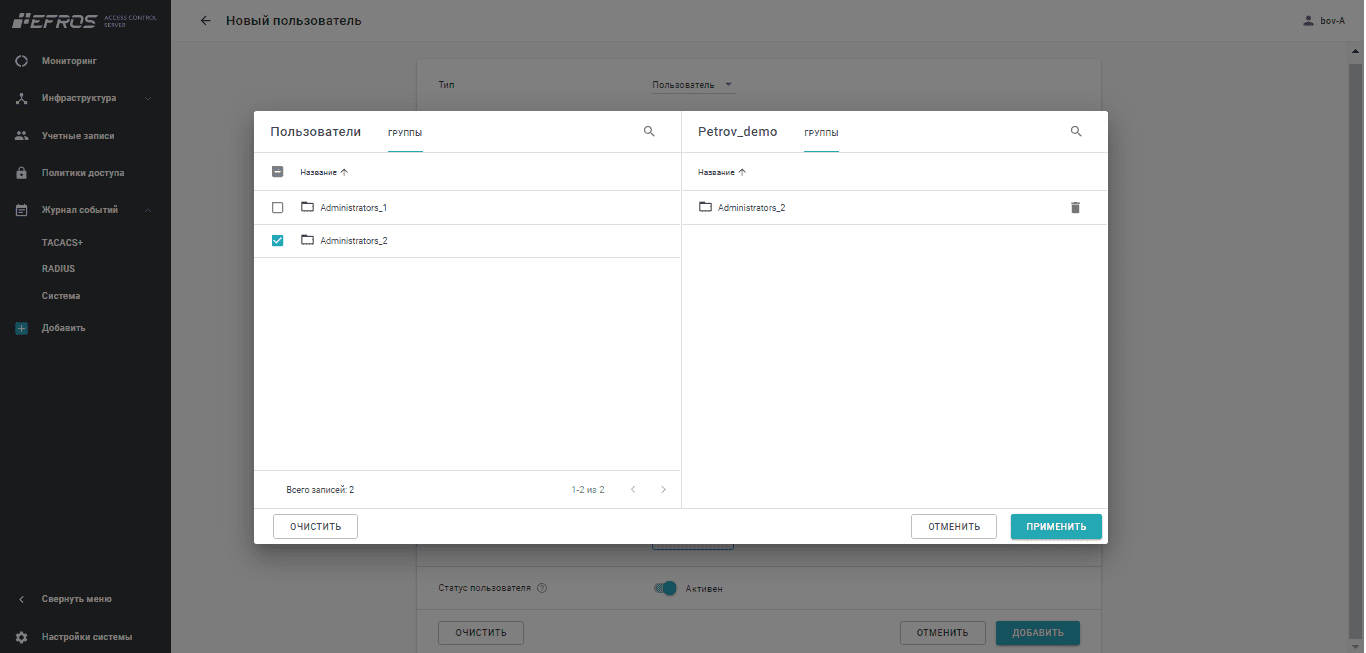Viewport: 1366px width, 653px height.
Task: Open Политики доступа section
Action: (83, 172)
